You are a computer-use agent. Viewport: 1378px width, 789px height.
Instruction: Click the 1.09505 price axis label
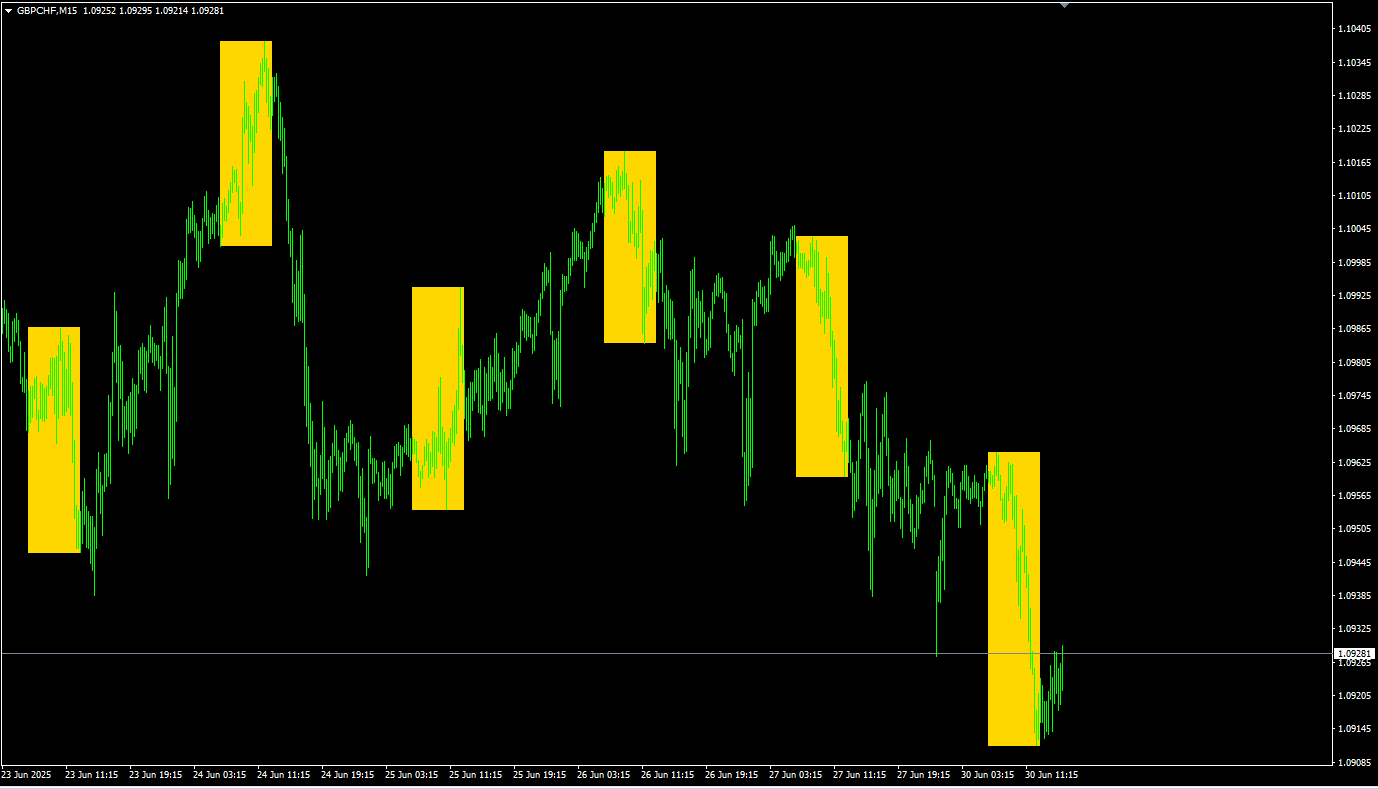tap(1355, 529)
